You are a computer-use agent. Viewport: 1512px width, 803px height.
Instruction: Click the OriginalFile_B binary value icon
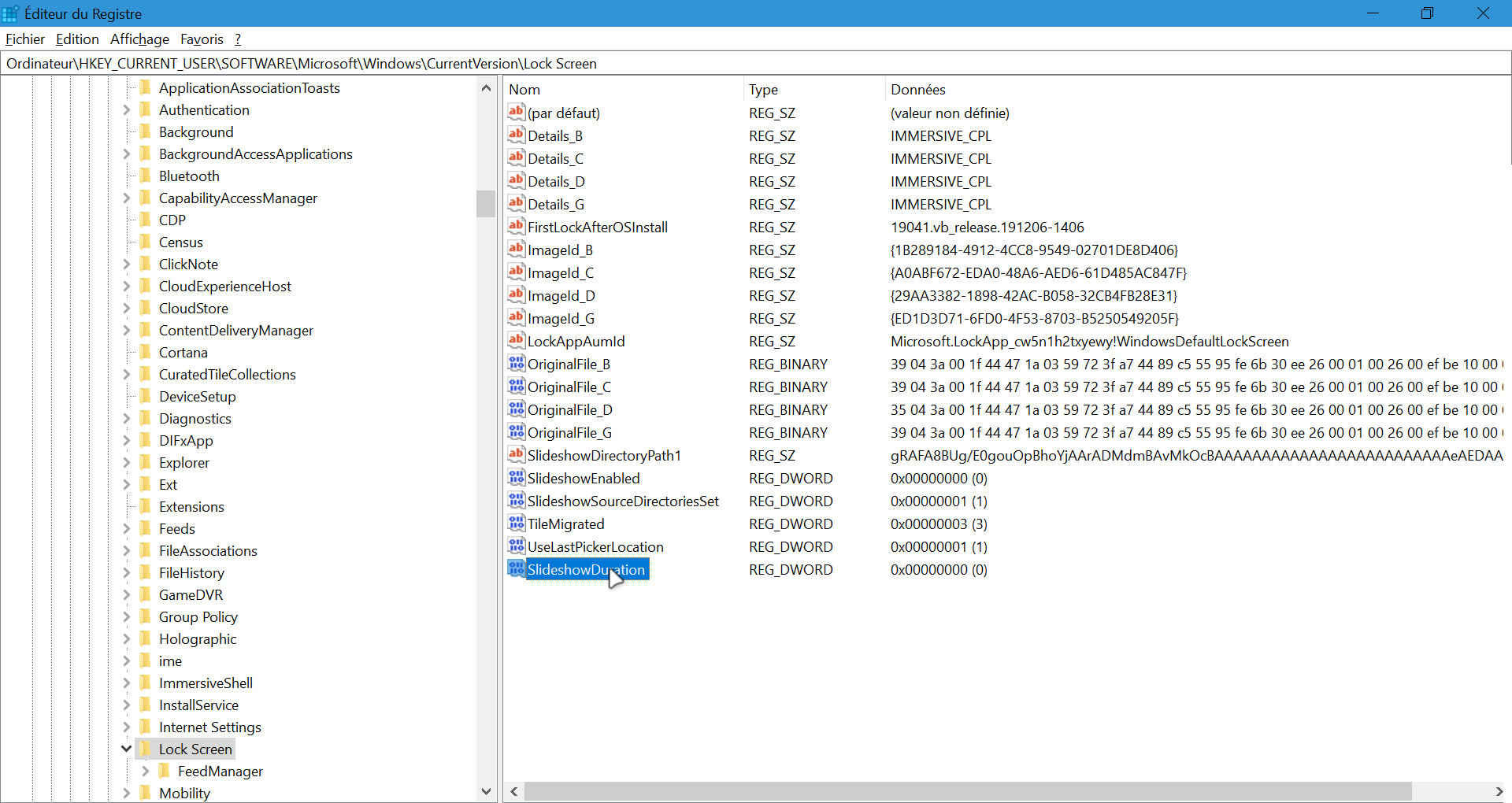pos(517,364)
